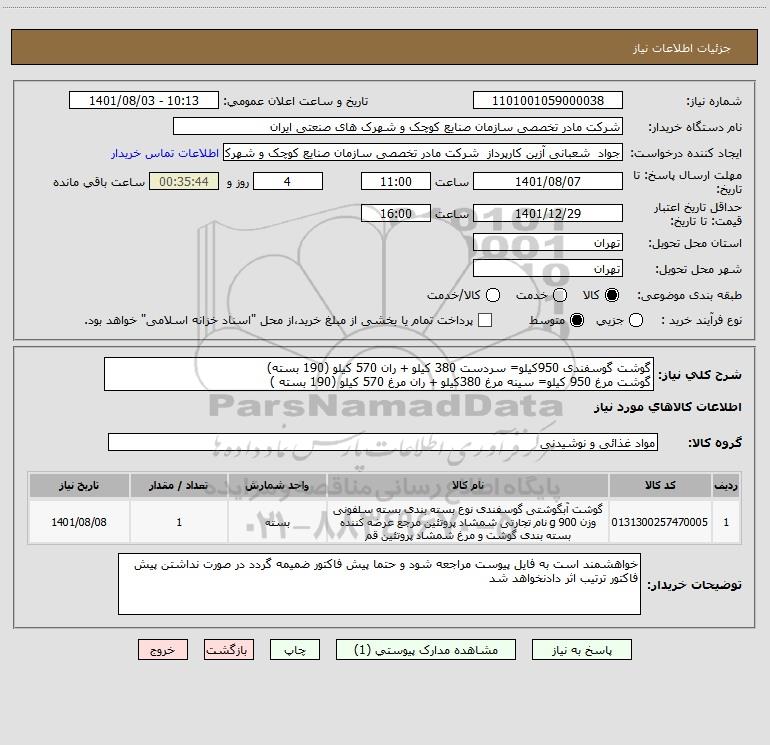Click the شرح کلی نیاز description box
Image resolution: width=770 pixels, height=745 pixels.
[x=379, y=374]
